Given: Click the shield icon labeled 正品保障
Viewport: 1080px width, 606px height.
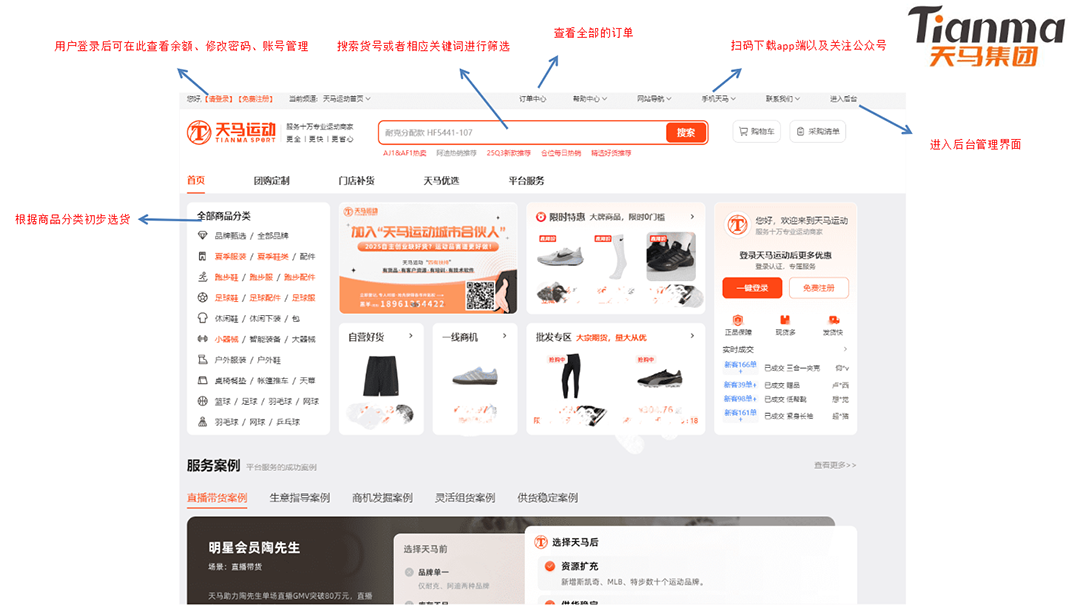Looking at the screenshot, I should pyautogui.click(x=737, y=320).
